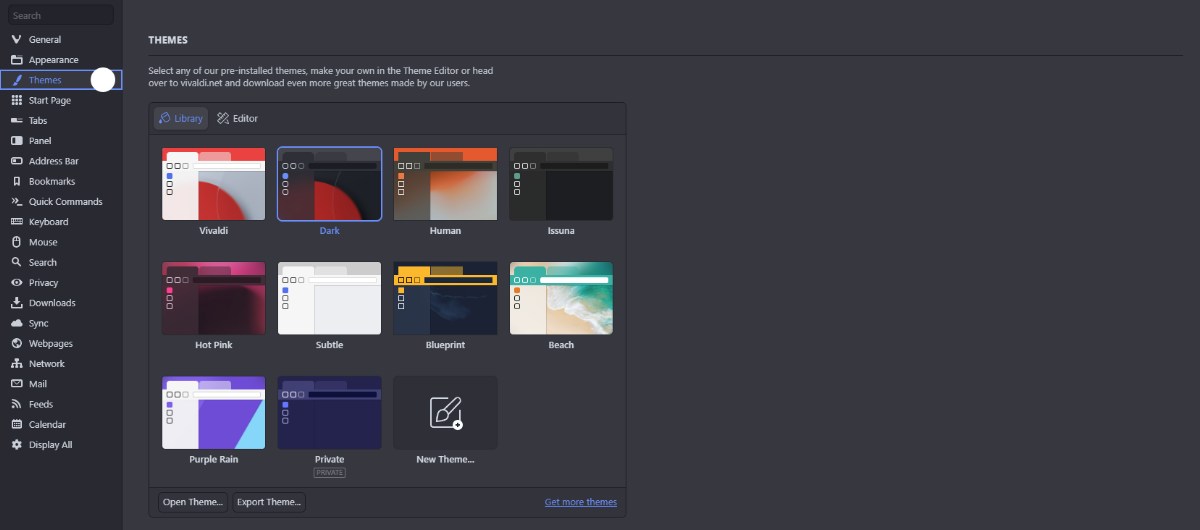Click the Webpages globe icon
1200x530 pixels.
tap(16, 343)
